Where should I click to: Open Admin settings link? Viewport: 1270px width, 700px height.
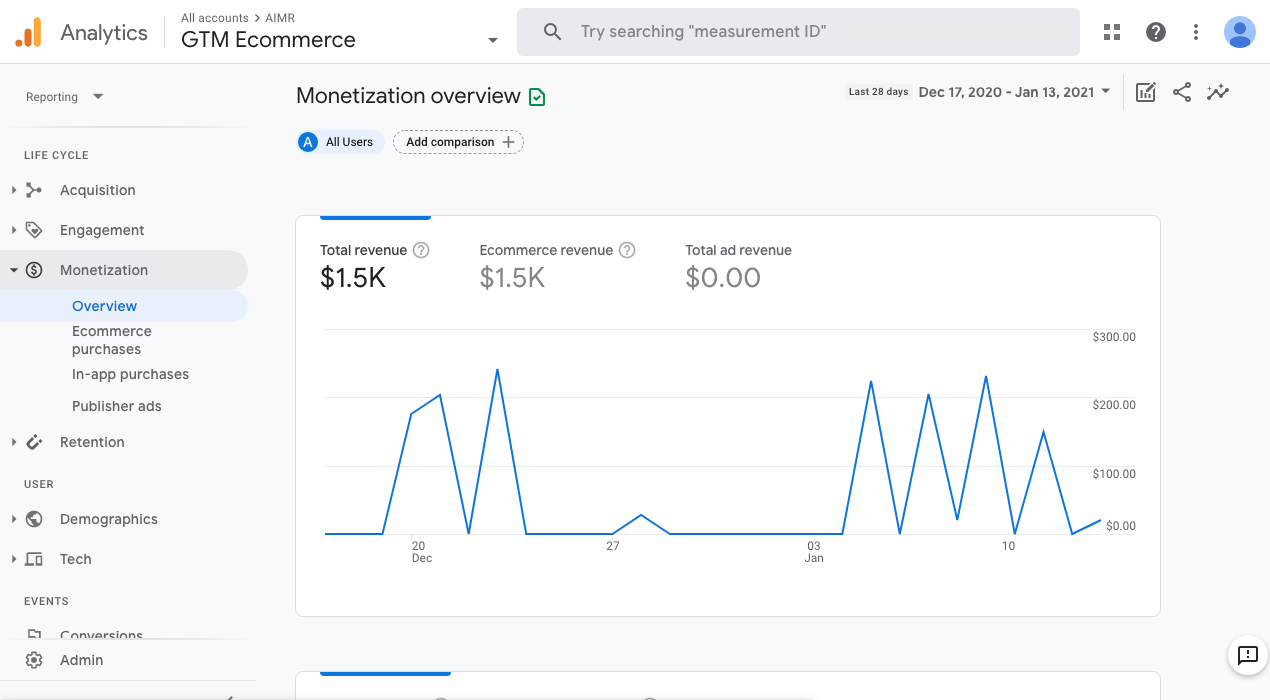(81, 660)
